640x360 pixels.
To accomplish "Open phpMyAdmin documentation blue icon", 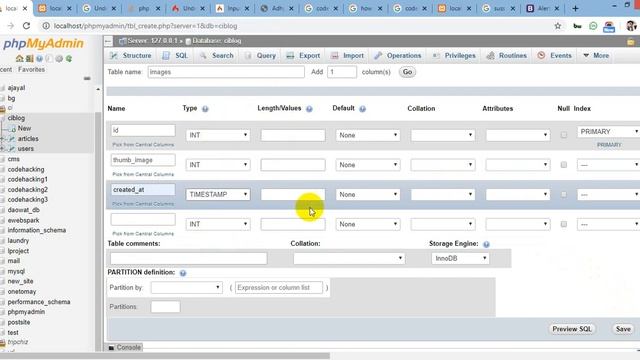I will coord(39,59).
